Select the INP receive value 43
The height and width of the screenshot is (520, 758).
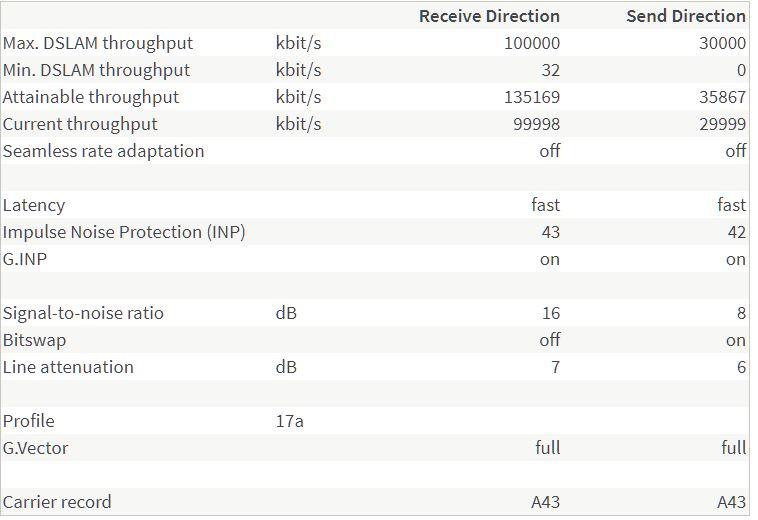(x=550, y=232)
